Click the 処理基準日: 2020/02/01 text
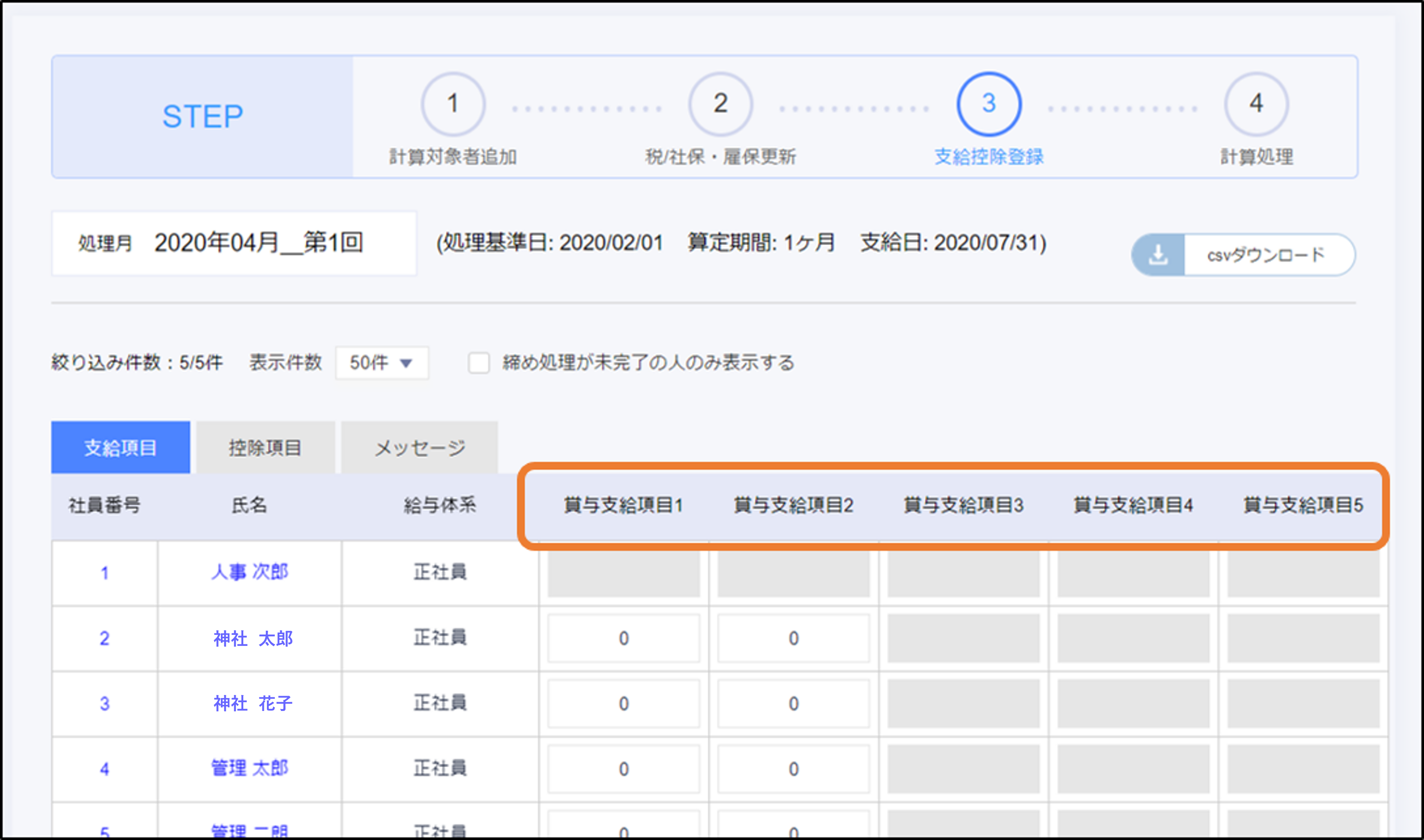The width and height of the screenshot is (1424, 840). pyautogui.click(x=552, y=243)
